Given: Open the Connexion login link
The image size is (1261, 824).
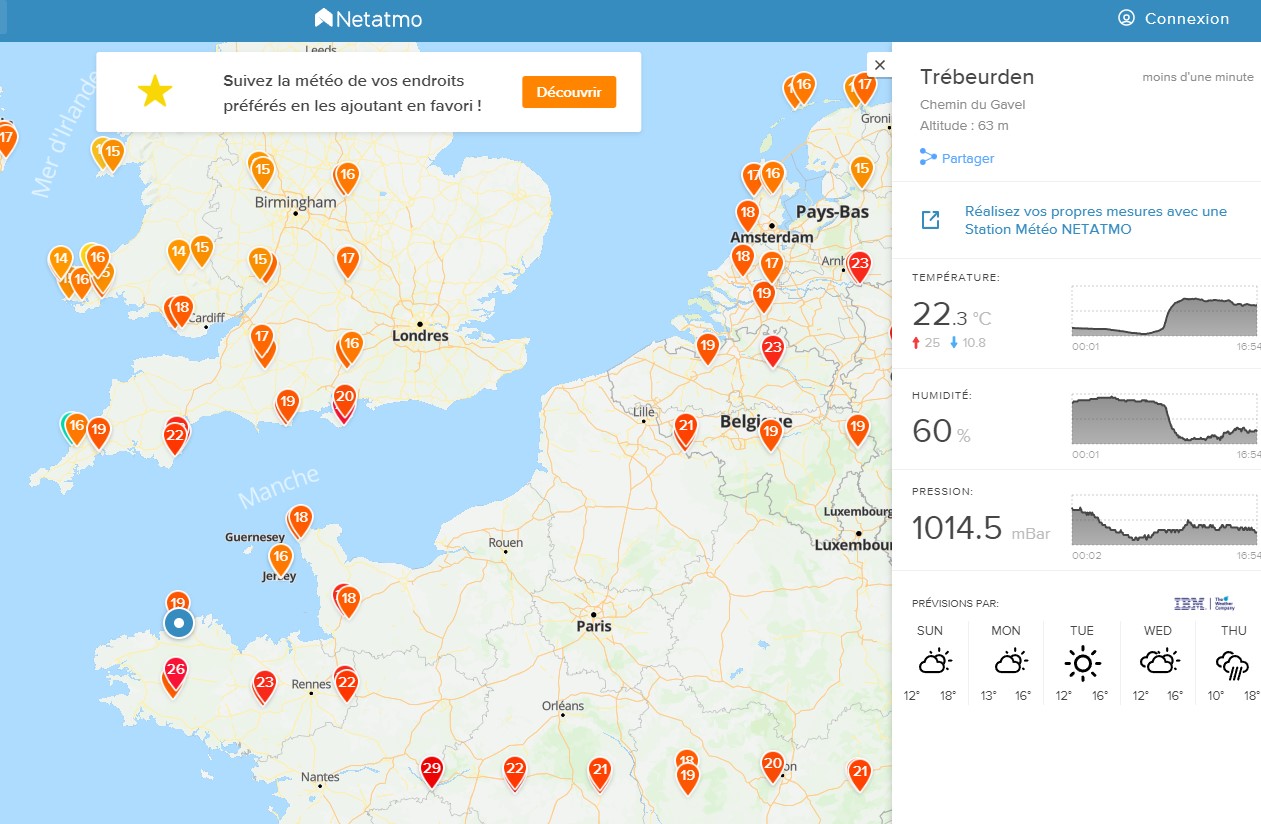Looking at the screenshot, I should coord(1174,19).
